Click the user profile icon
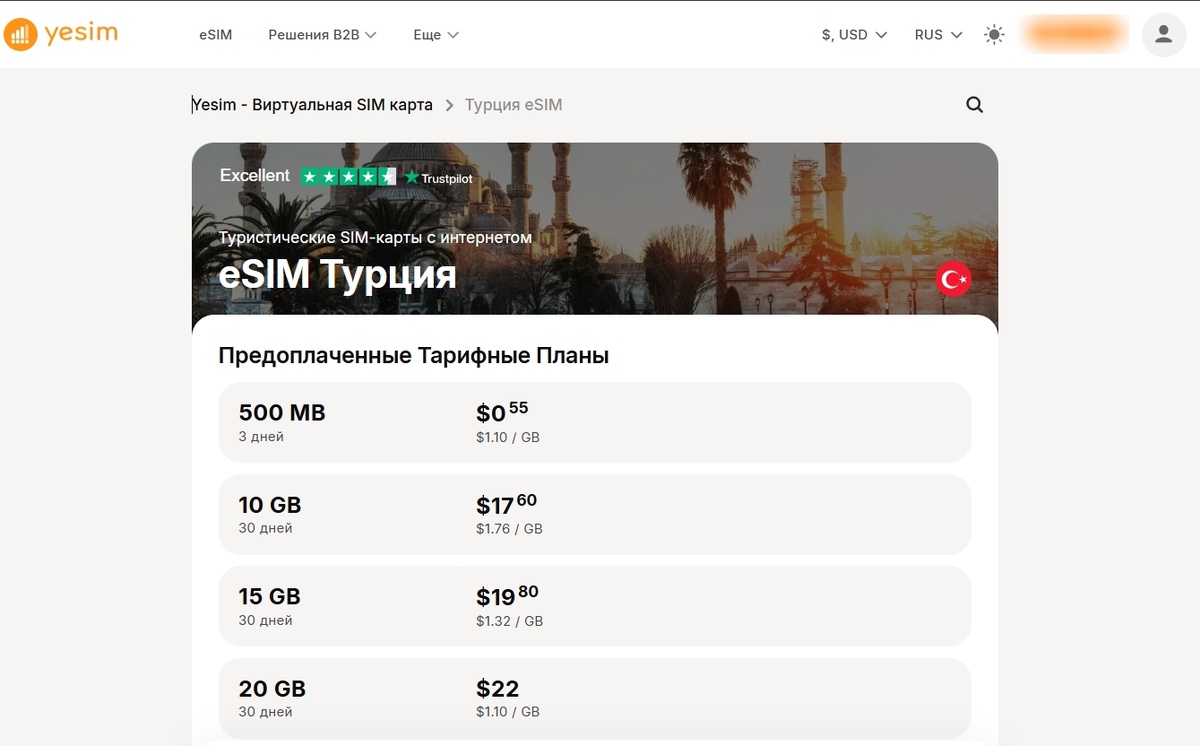 pos(1163,34)
